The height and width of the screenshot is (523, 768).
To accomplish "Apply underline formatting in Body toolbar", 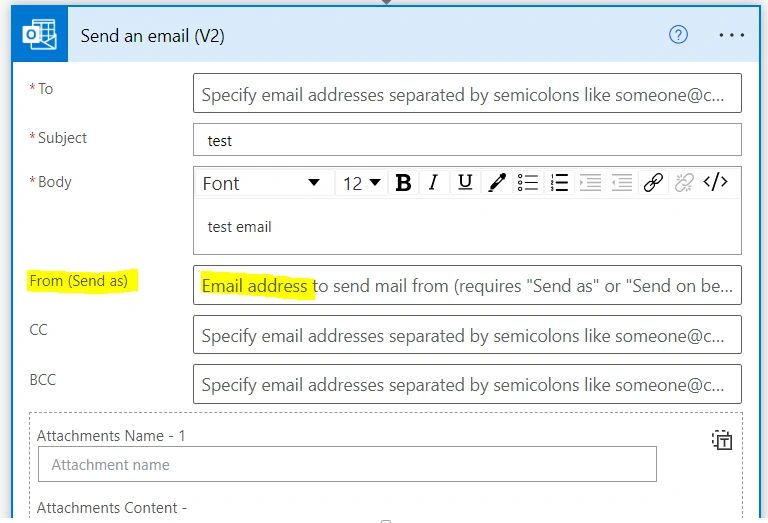I will pyautogui.click(x=465, y=183).
